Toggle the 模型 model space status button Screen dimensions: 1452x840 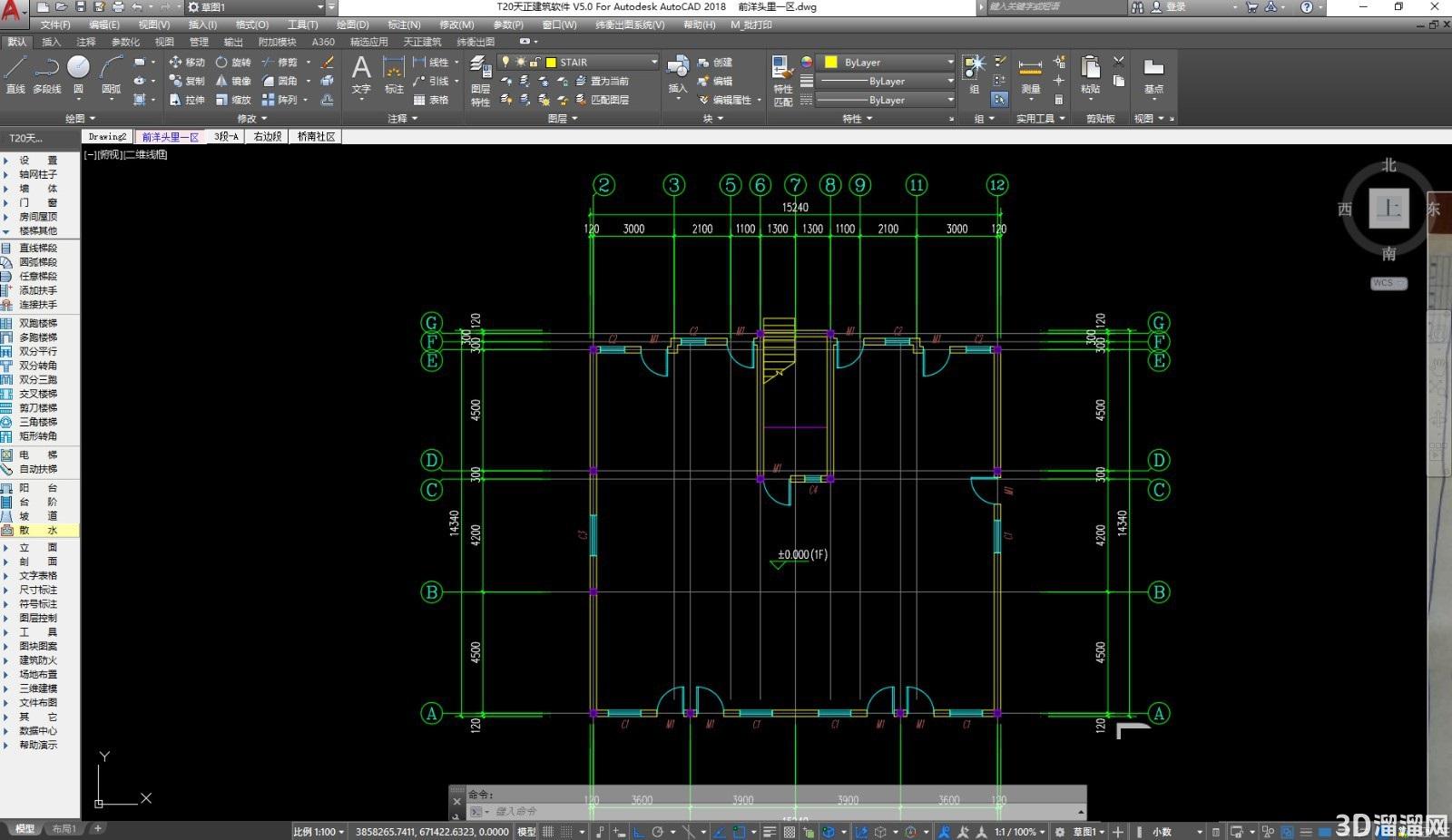point(526,831)
